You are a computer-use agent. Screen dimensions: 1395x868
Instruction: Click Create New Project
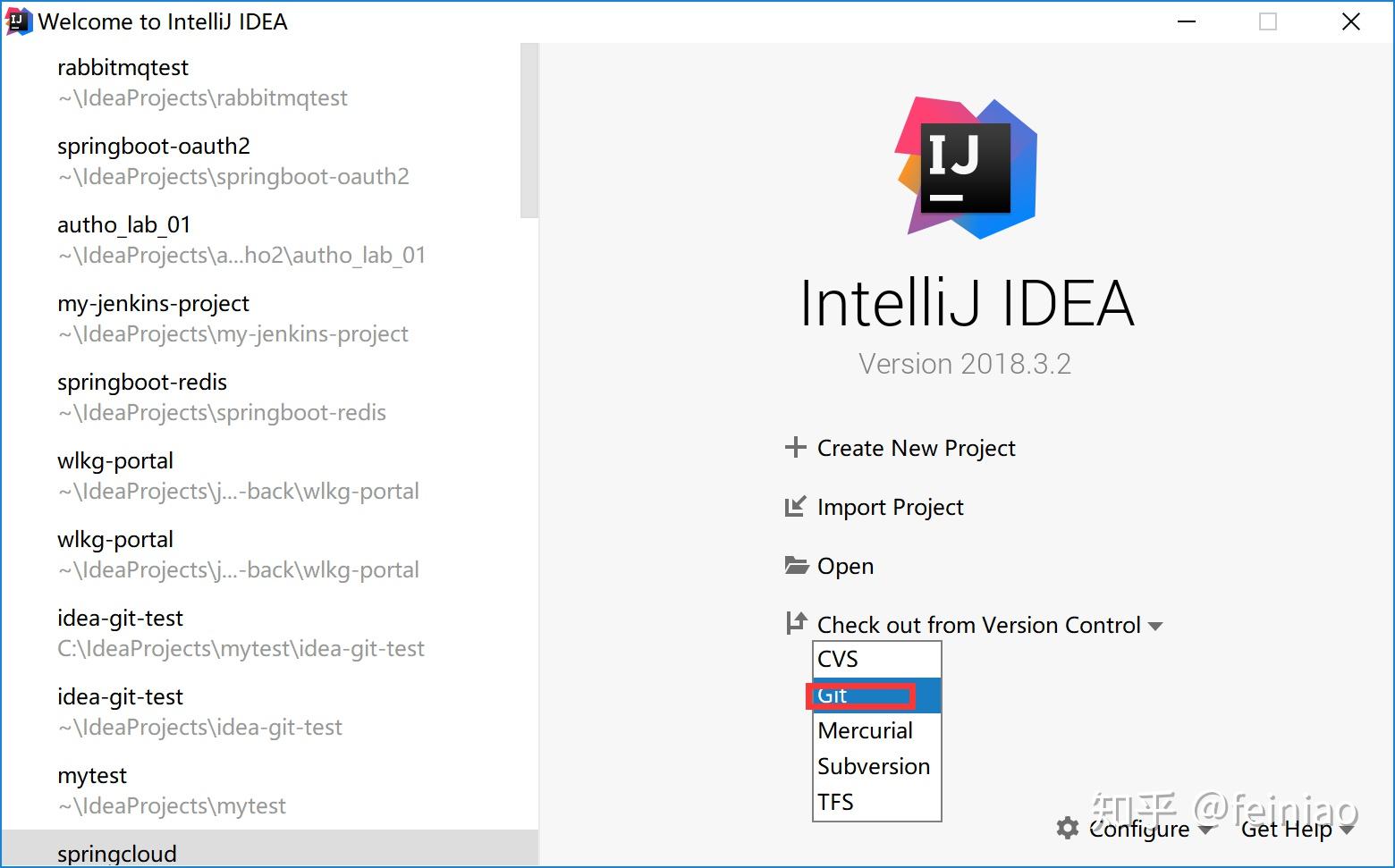coord(915,448)
